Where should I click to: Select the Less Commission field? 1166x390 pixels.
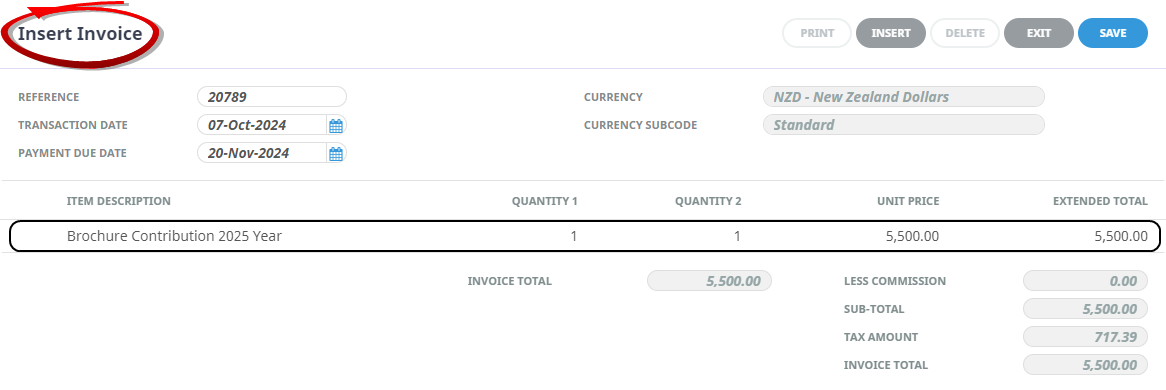(1085, 281)
